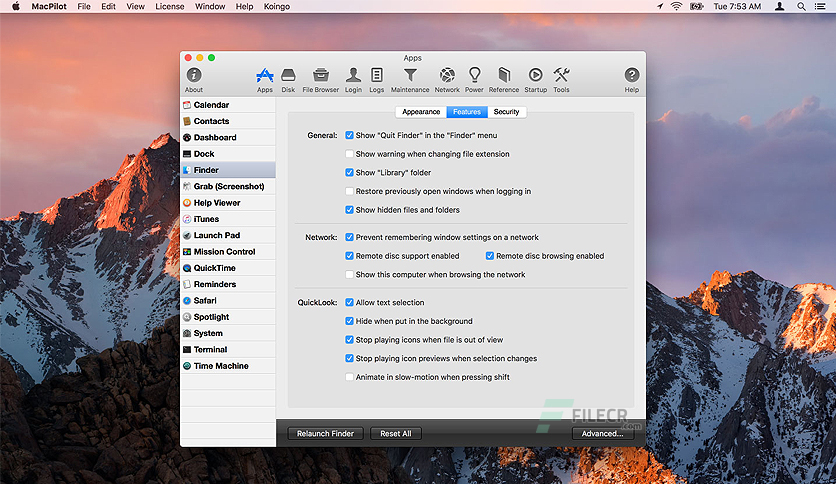Open Wi-Fi status in the menu bar
Viewport: 836px width, 484px height.
[x=677, y=6]
